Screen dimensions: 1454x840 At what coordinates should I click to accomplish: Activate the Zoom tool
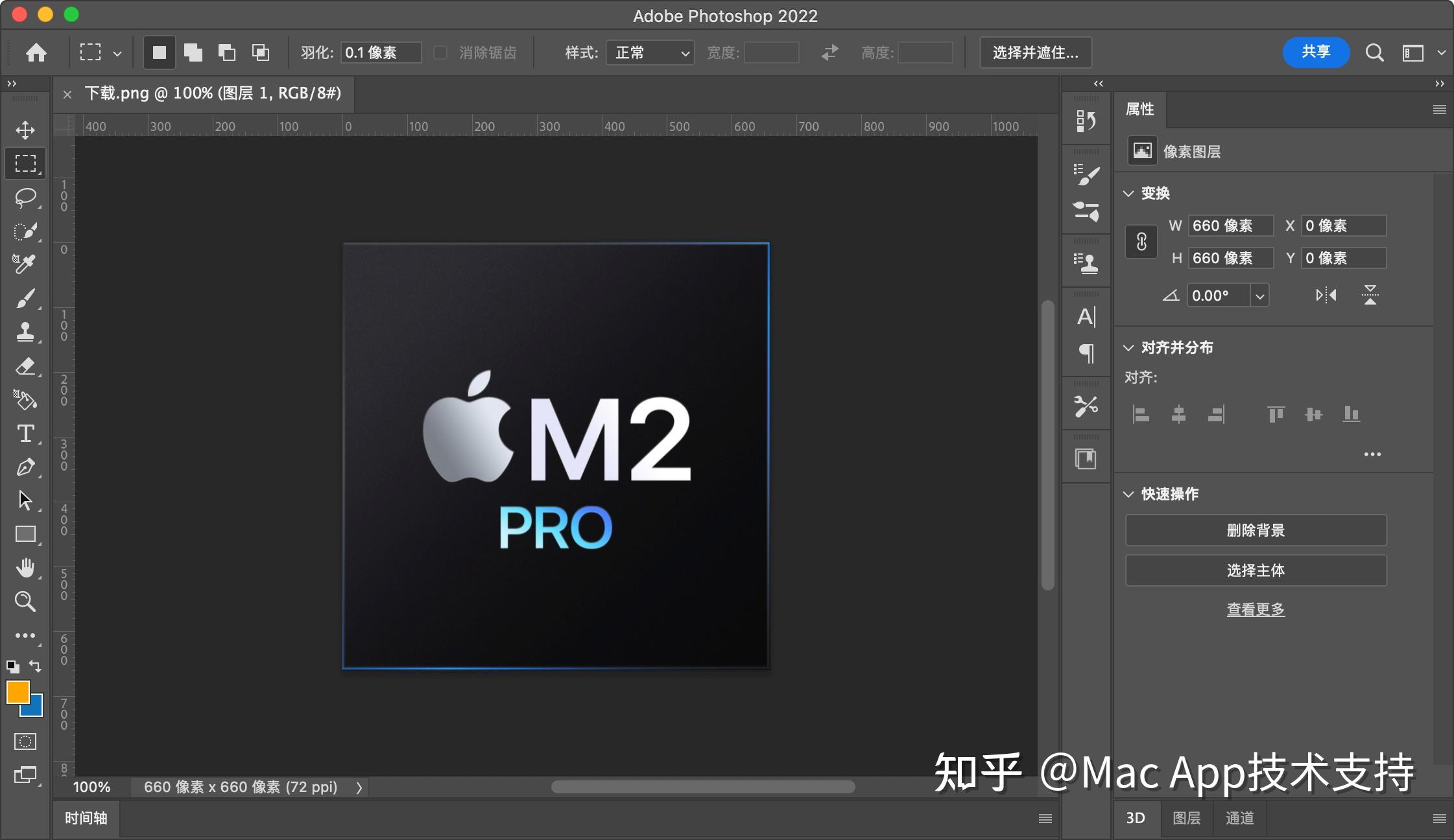tap(26, 602)
